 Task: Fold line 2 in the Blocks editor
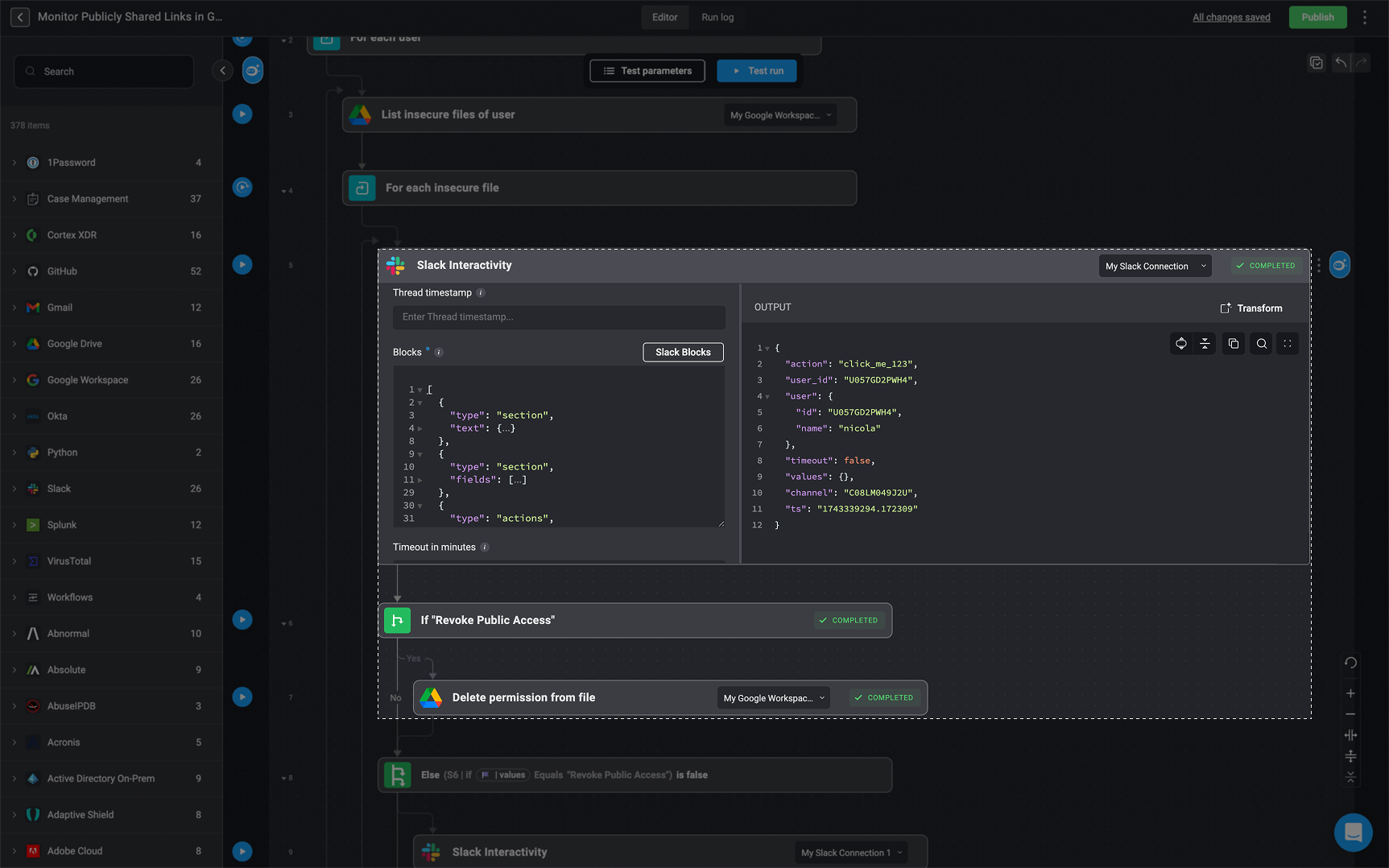pos(420,403)
